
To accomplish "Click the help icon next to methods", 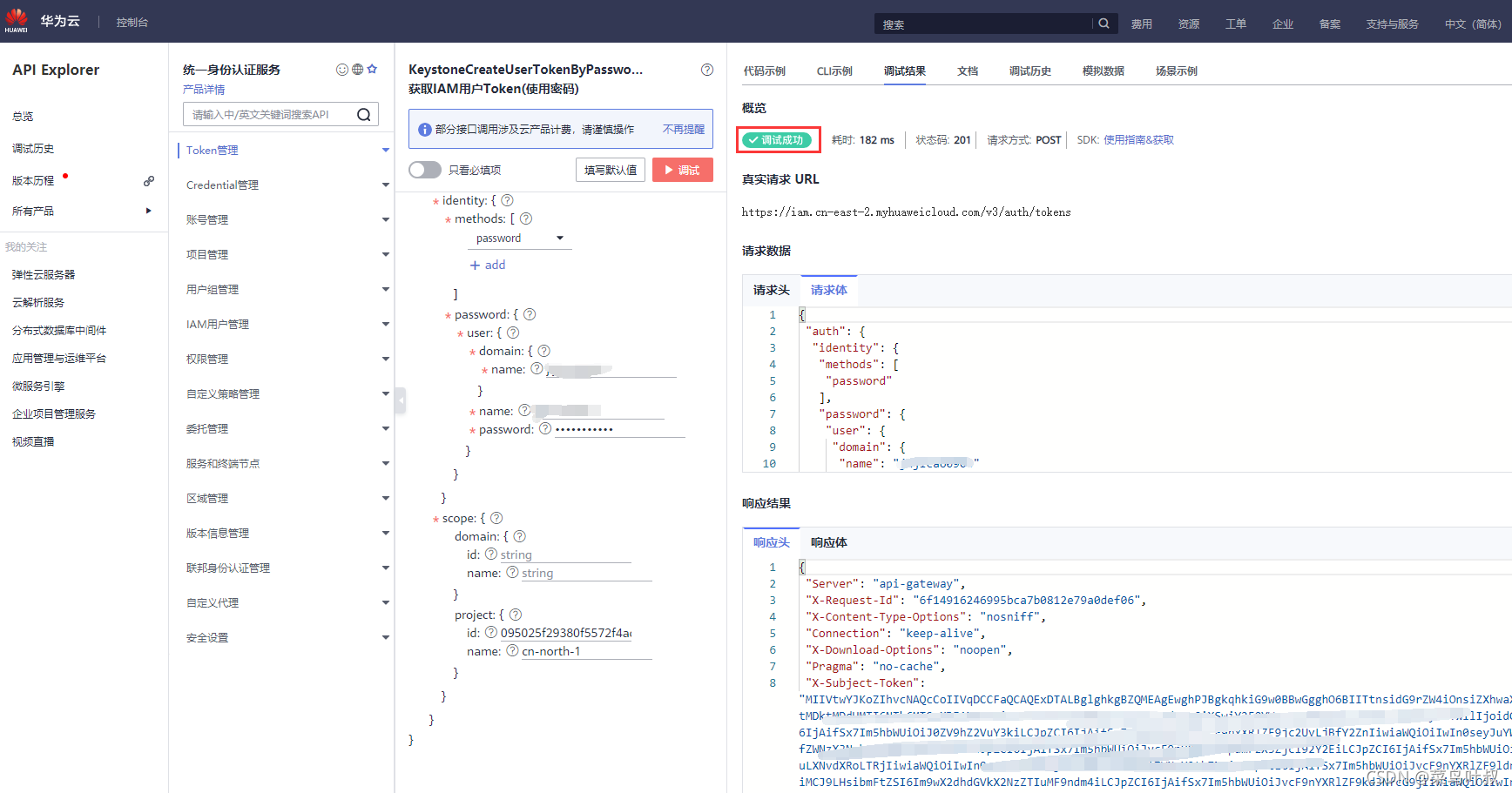I will [526, 218].
